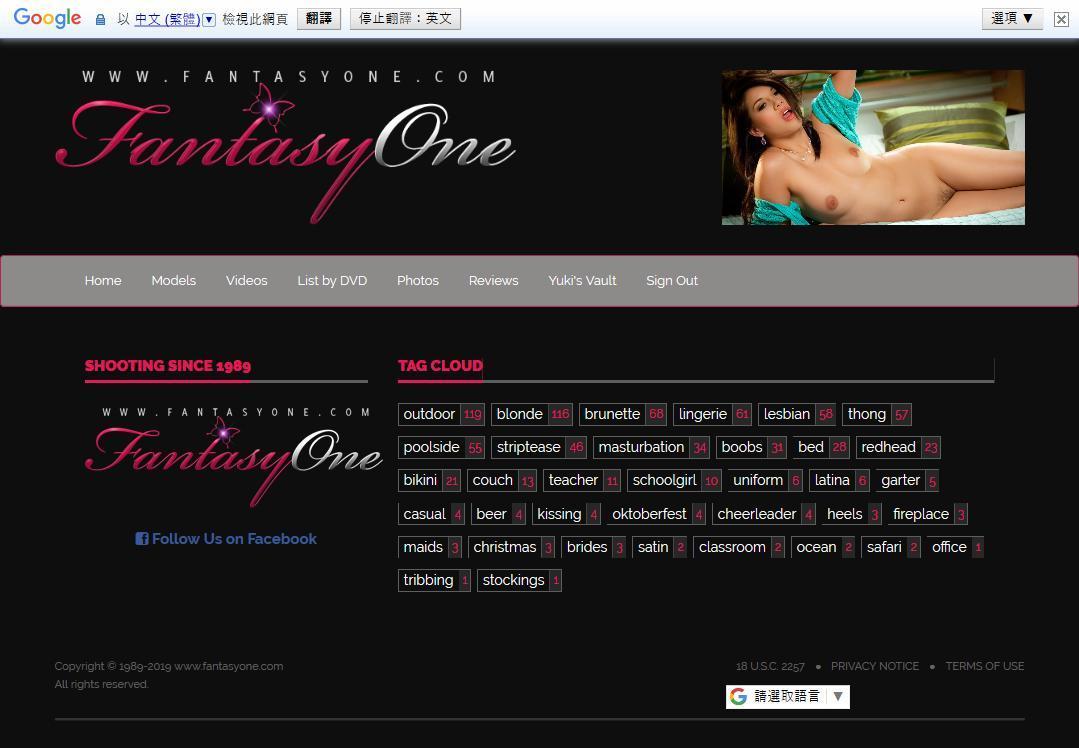Click the header banner photo
The height and width of the screenshot is (748, 1079).
(873, 147)
